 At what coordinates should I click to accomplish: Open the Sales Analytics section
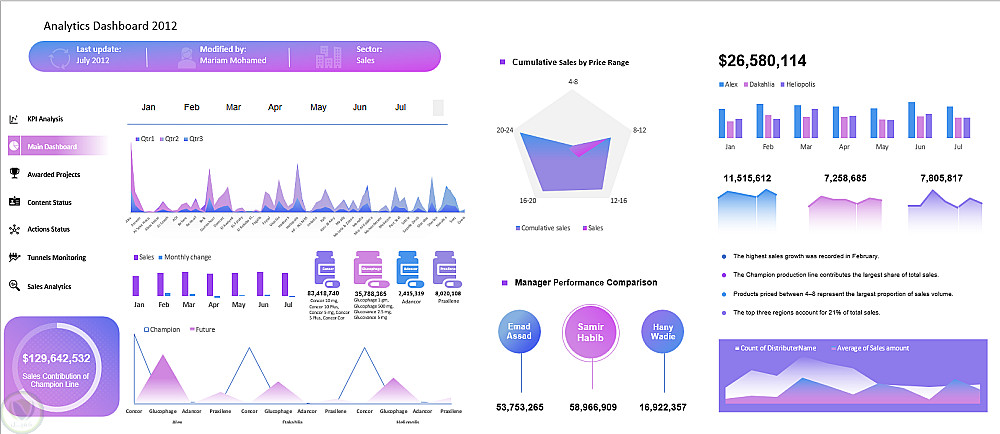pos(48,286)
